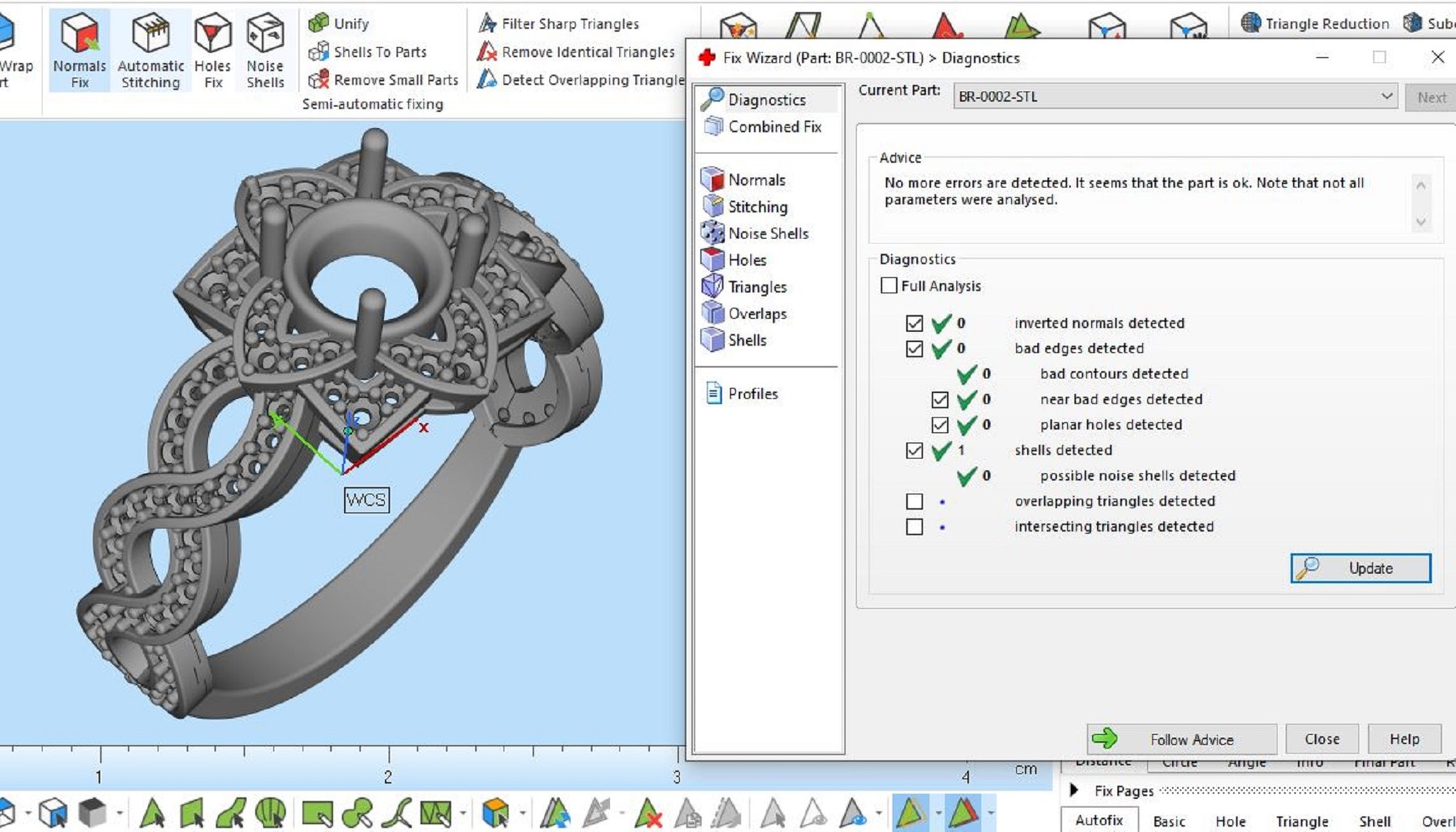The height and width of the screenshot is (832, 1456).
Task: Apply Filter Sharp Triangles
Action: click(558, 23)
